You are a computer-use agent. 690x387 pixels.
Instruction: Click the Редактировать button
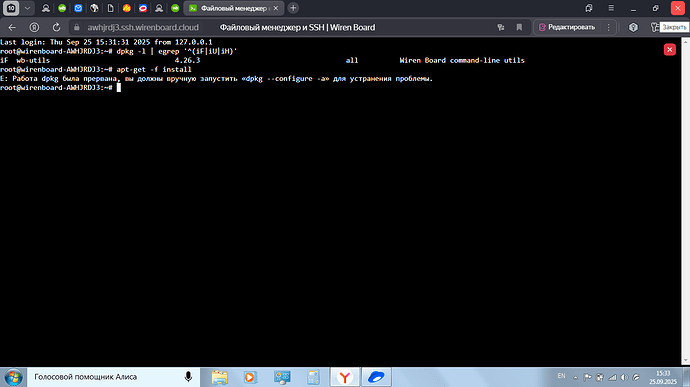pos(567,27)
